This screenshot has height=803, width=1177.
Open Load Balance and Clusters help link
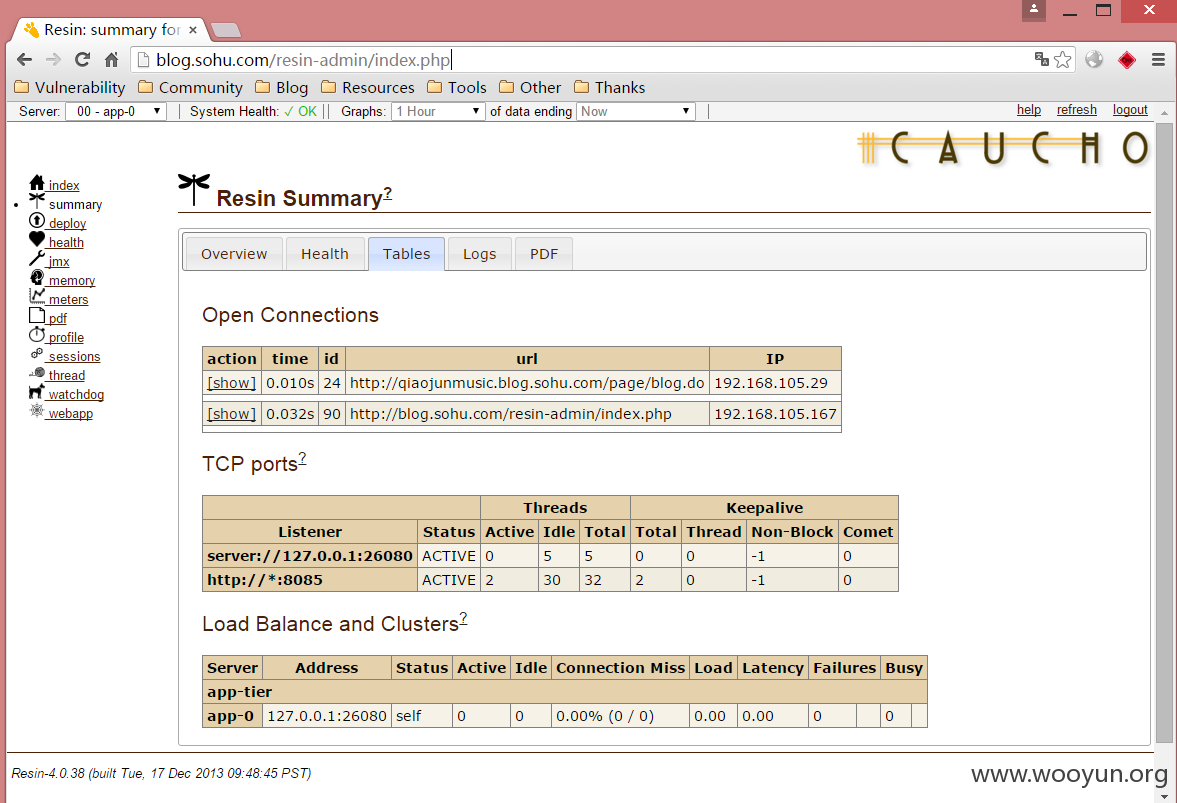[x=463, y=618]
